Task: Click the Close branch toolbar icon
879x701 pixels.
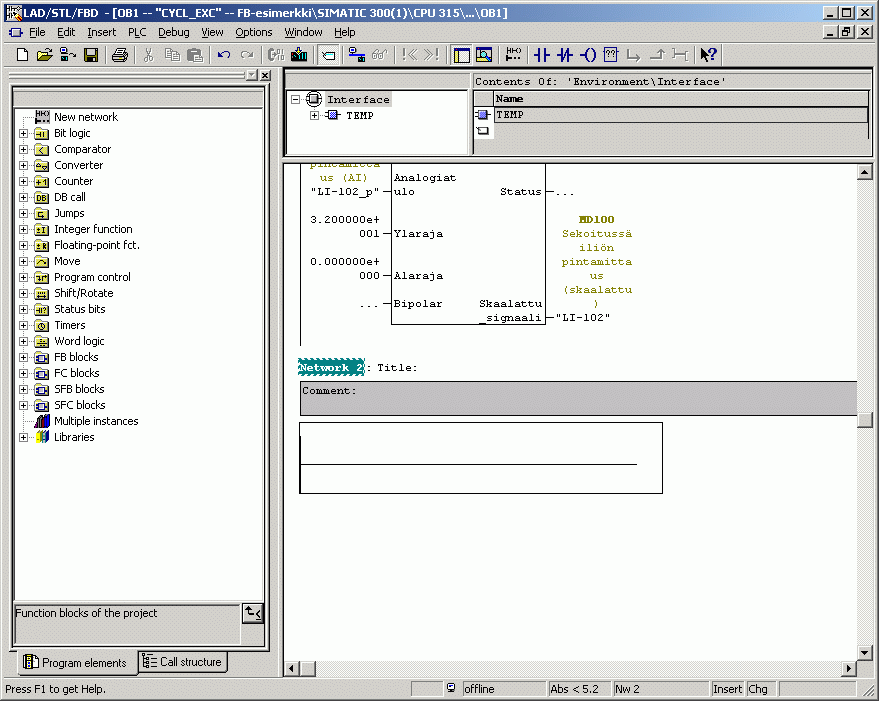Action: 656,55
